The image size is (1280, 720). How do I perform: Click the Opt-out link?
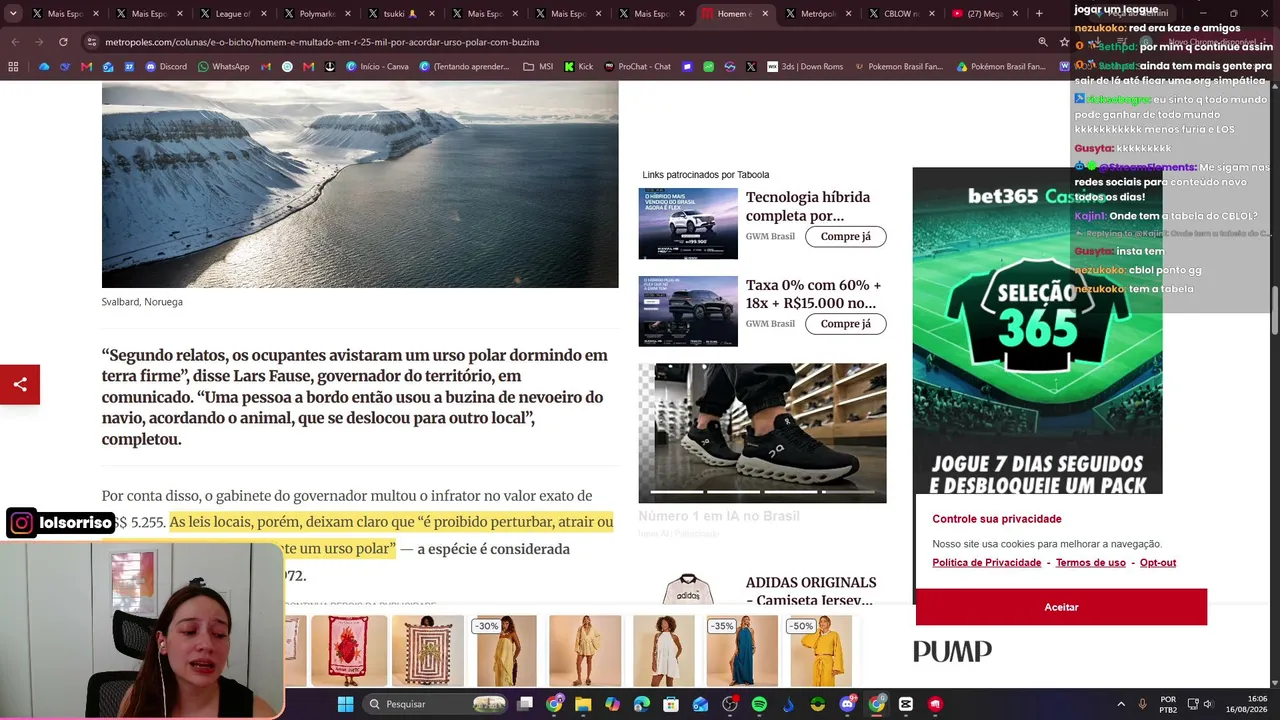pyautogui.click(x=1158, y=563)
